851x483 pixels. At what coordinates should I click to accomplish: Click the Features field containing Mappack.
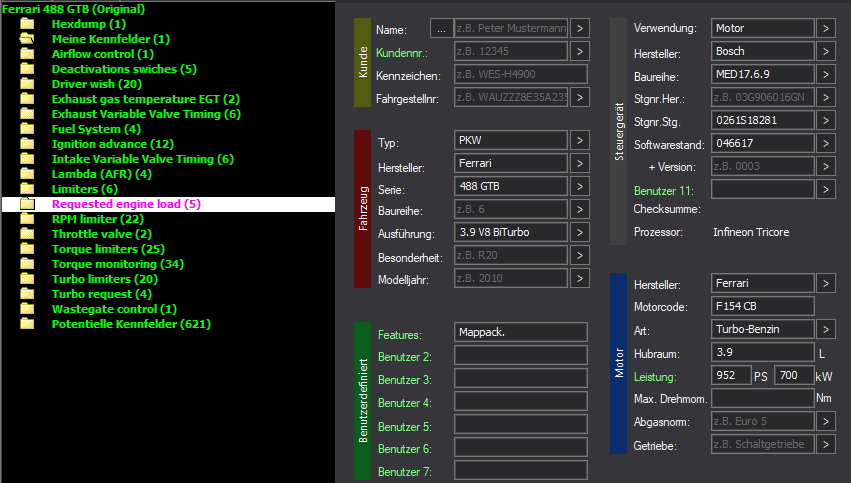tap(520, 332)
